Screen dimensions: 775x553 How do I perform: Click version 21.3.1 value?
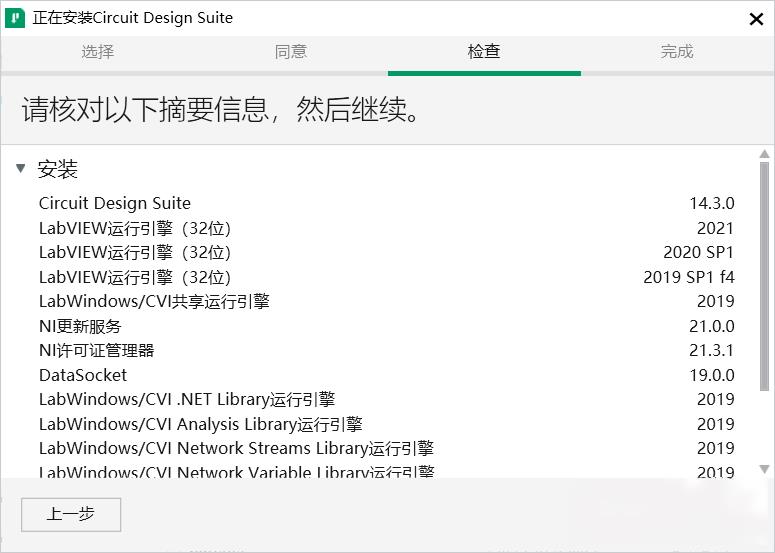(x=712, y=350)
